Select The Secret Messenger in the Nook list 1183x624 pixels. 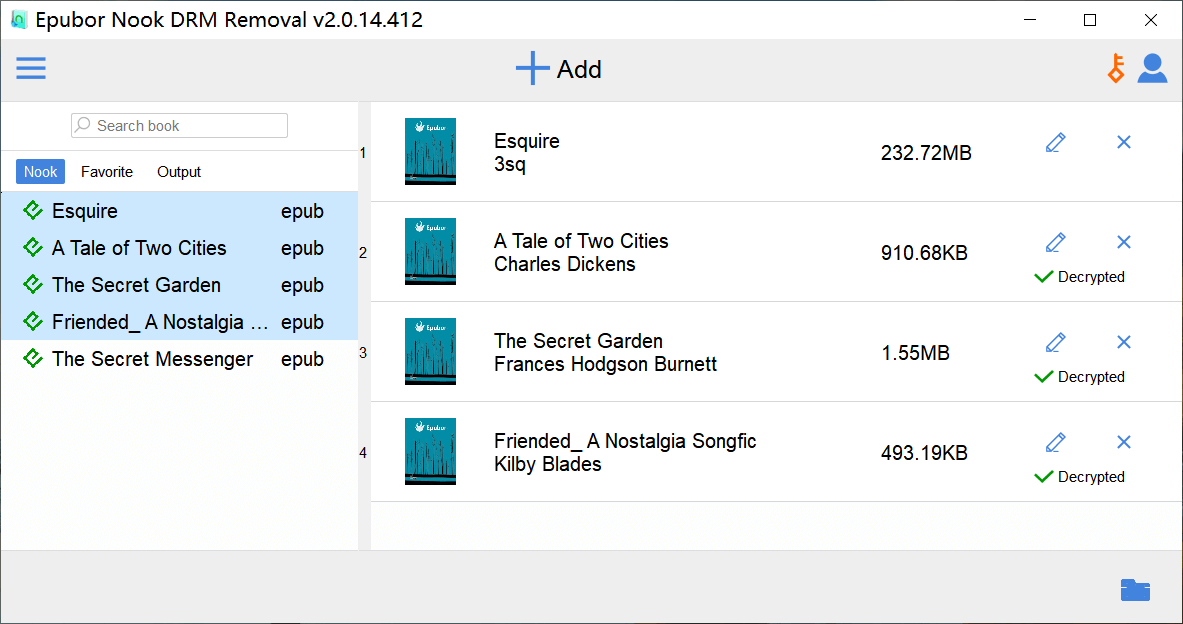tap(180, 358)
